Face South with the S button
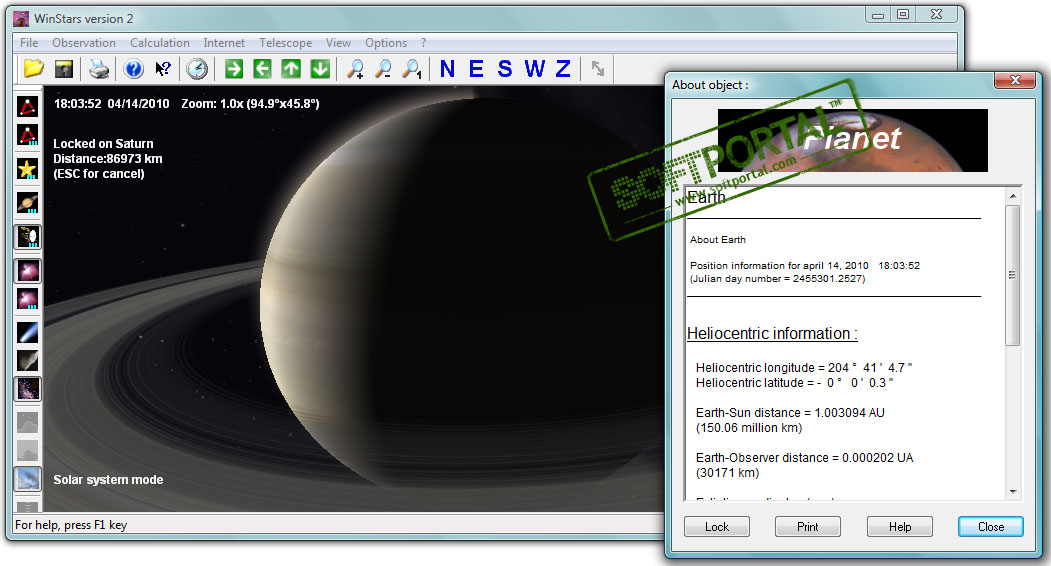1051x566 pixels. [505, 68]
